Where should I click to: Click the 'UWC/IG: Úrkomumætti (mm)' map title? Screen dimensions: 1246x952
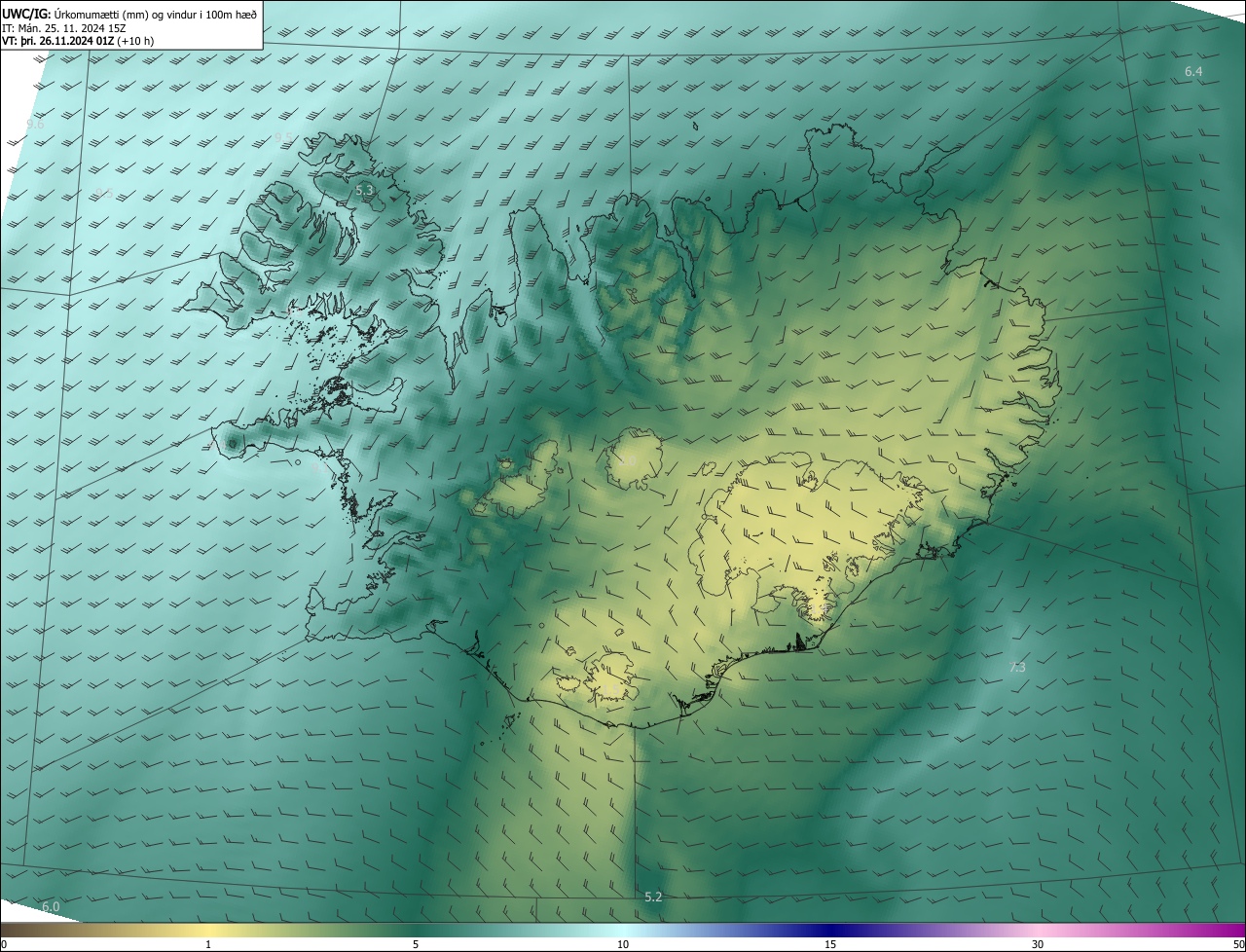point(129,13)
